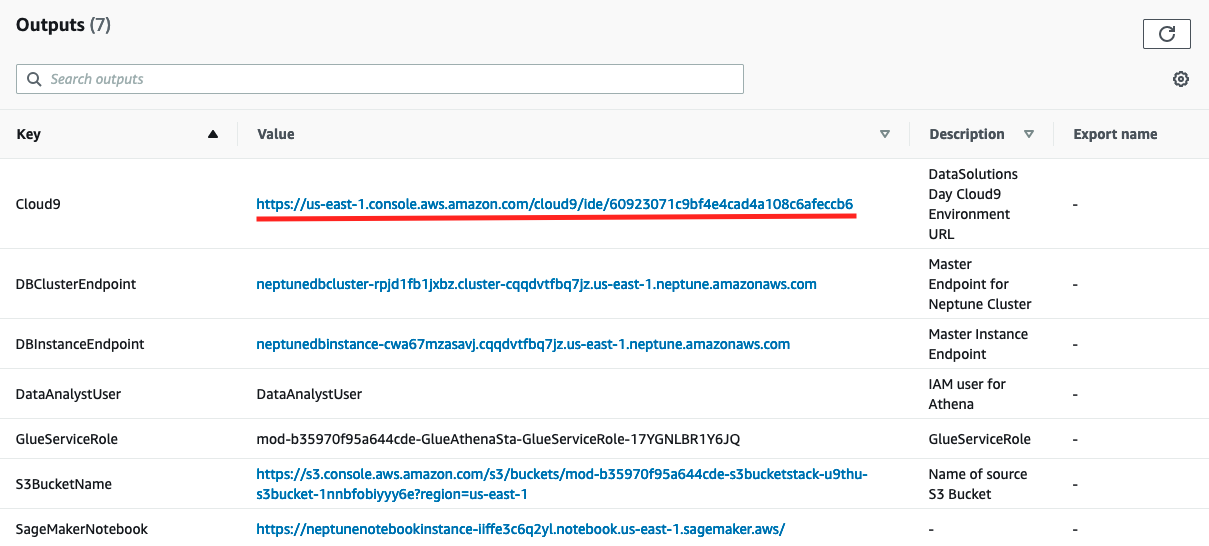
Task: Click the Value column sort triangle
Action: 884,134
